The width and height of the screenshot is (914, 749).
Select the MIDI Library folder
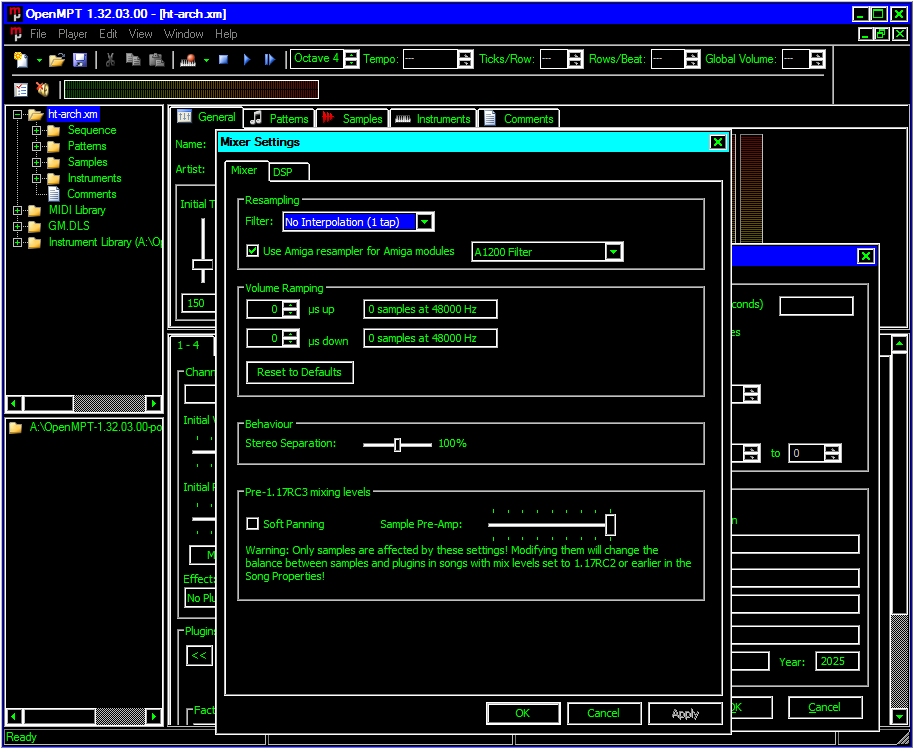coord(77,210)
